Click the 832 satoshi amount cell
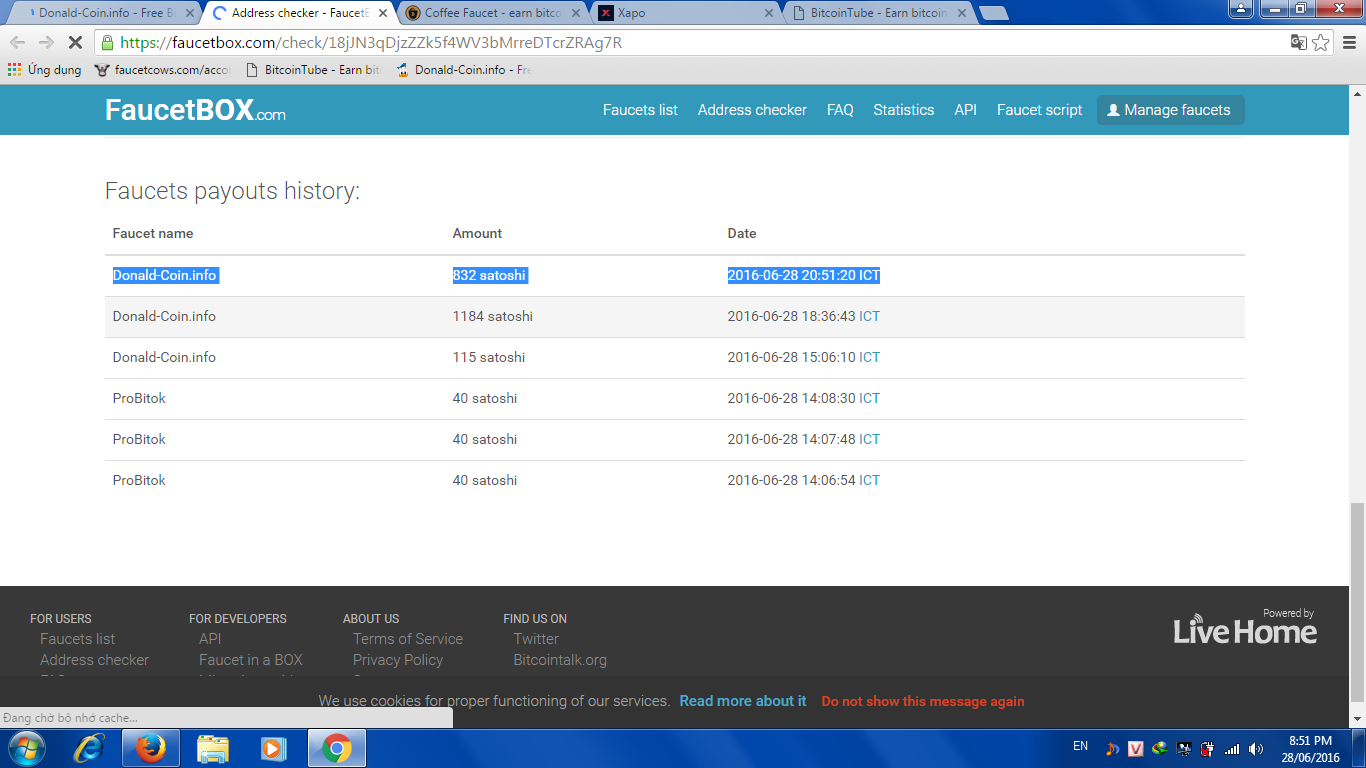This screenshot has height=768, width=1366. tap(489, 275)
